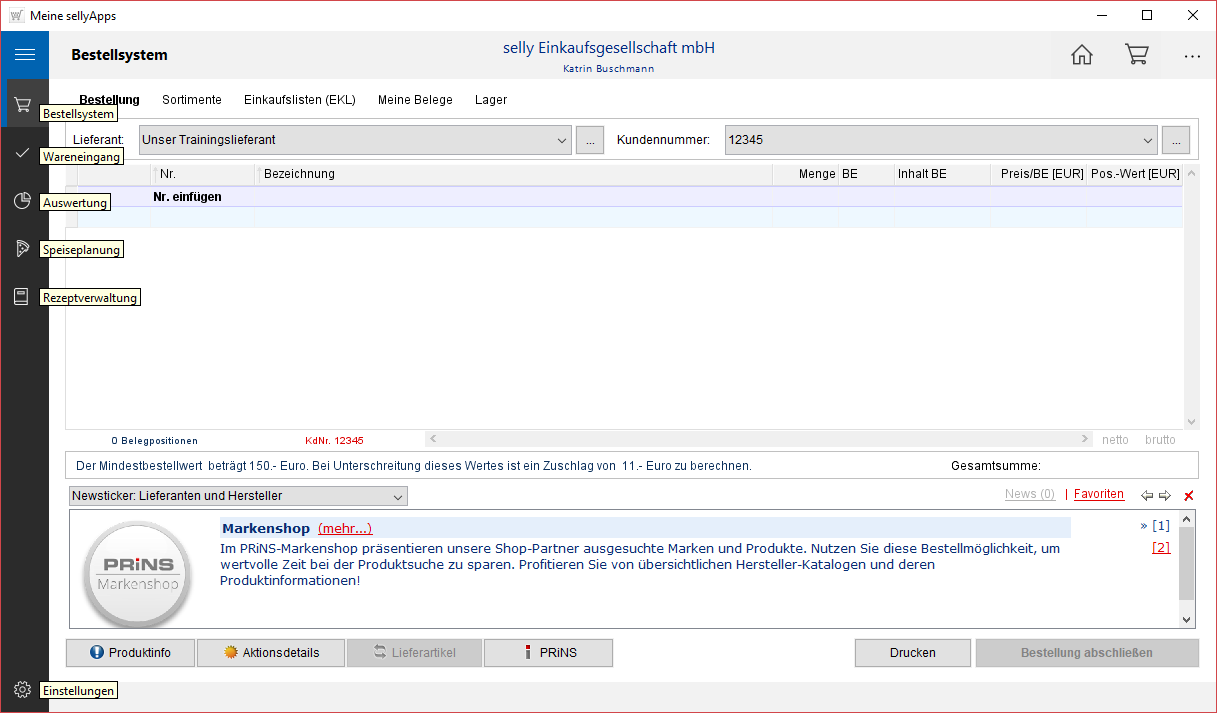The height and width of the screenshot is (713, 1217).
Task: Open the shopping cart in the header
Action: (x=1137, y=55)
